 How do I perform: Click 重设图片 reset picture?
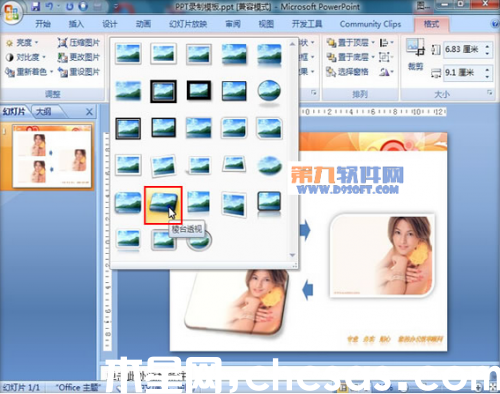[79, 72]
